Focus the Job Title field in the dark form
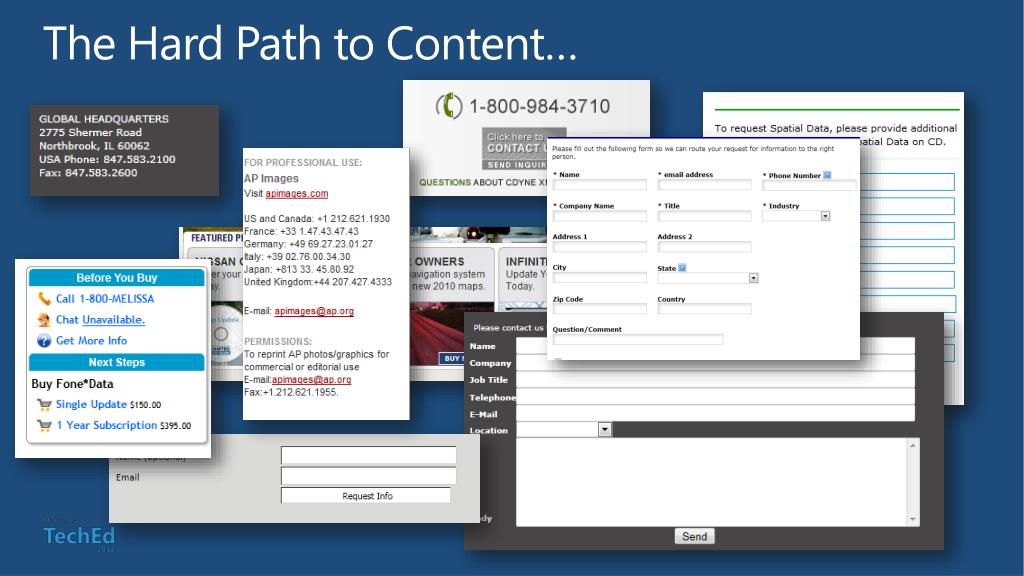The height and width of the screenshot is (576, 1024). (716, 380)
